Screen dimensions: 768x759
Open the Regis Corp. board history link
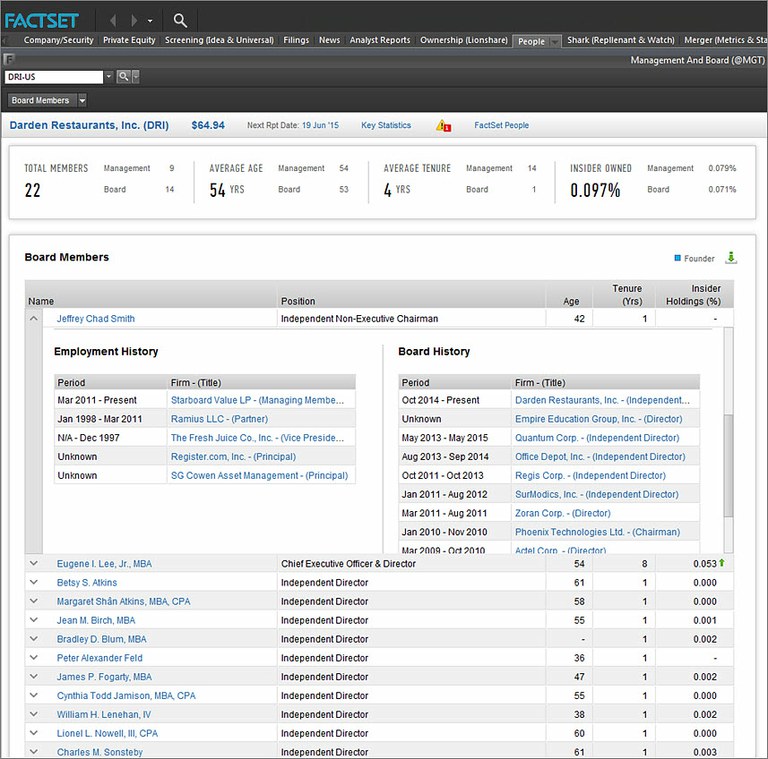click(590, 475)
